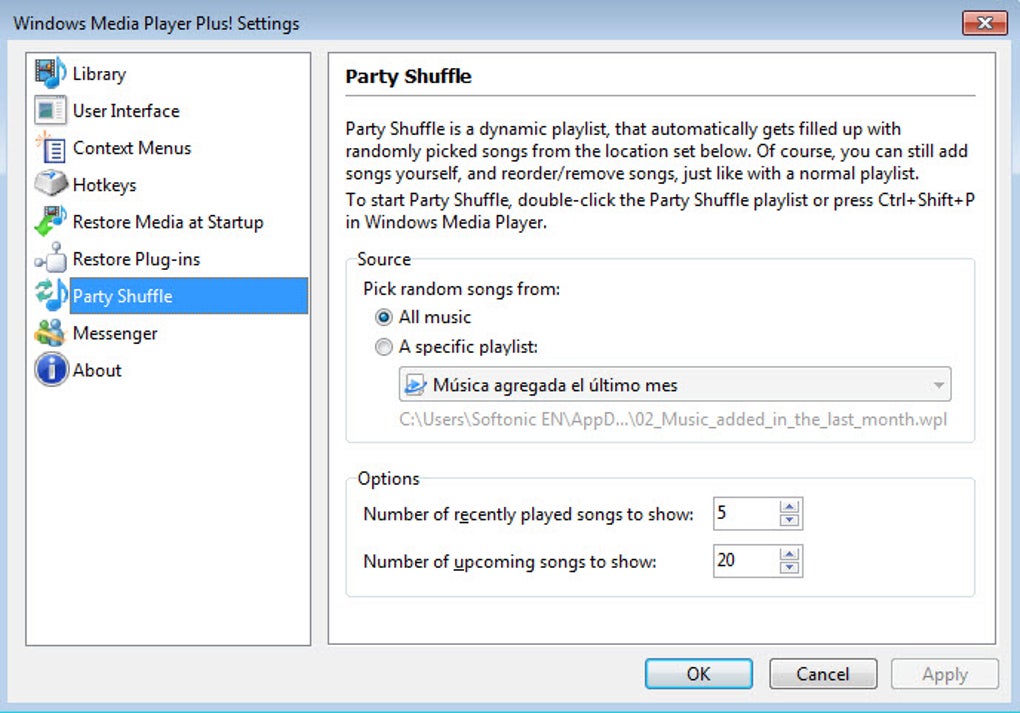Click the playlist icon in the dropdown
The image size is (1020, 713).
pyautogui.click(x=415, y=384)
